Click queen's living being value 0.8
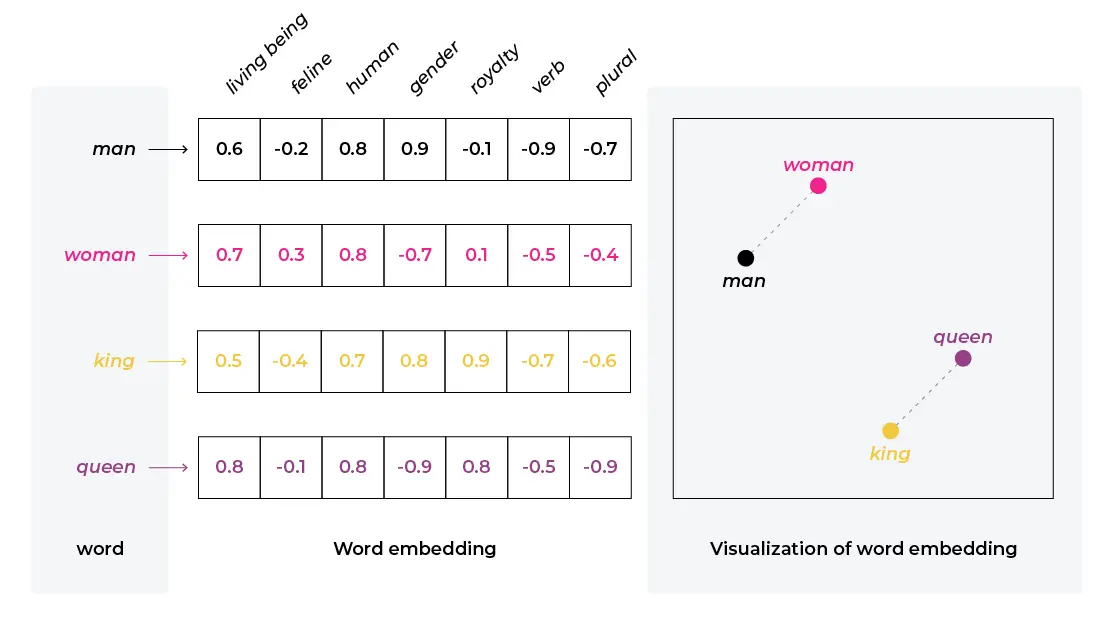 [229, 467]
